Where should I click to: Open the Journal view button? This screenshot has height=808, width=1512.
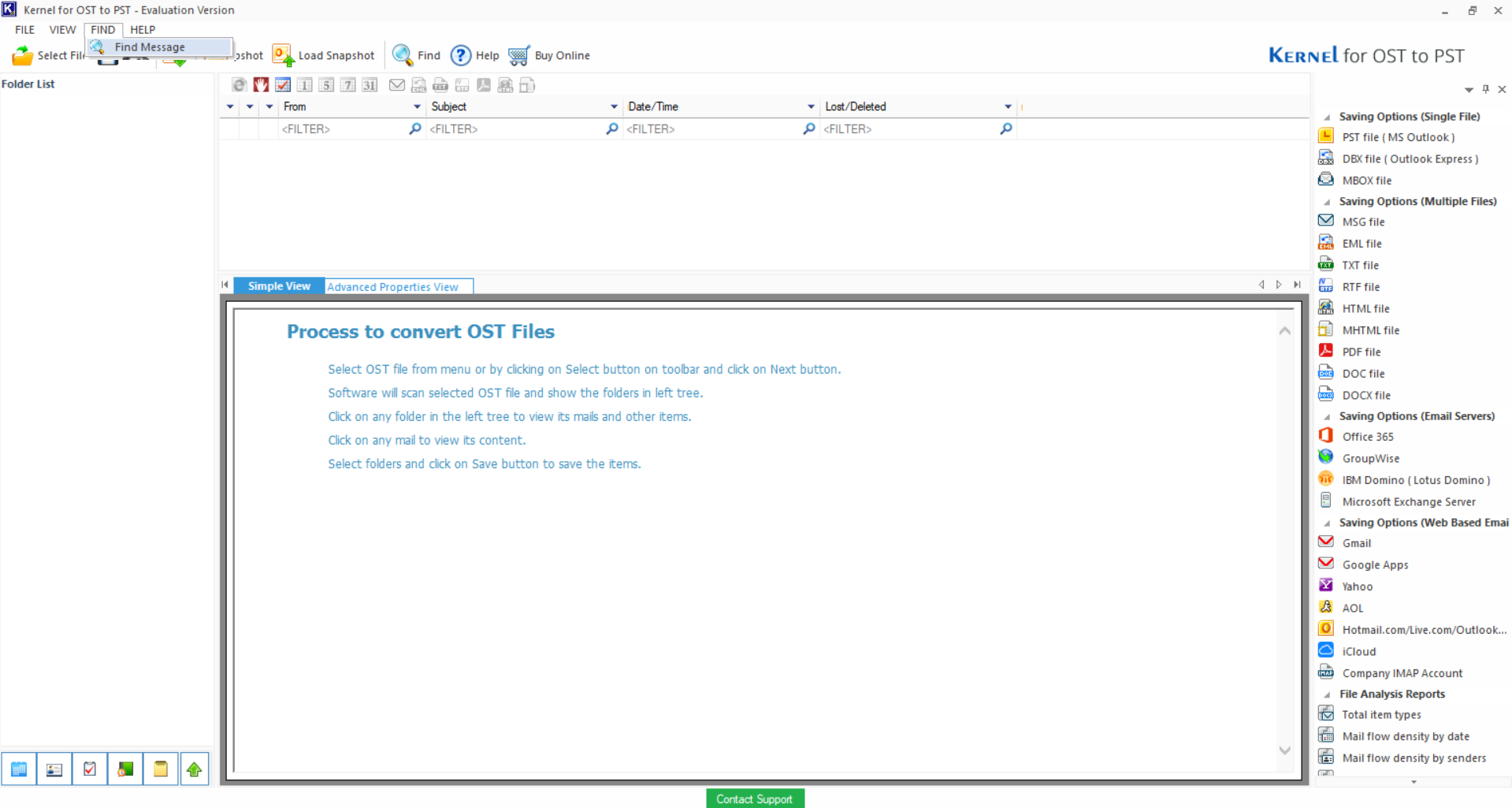pos(125,769)
